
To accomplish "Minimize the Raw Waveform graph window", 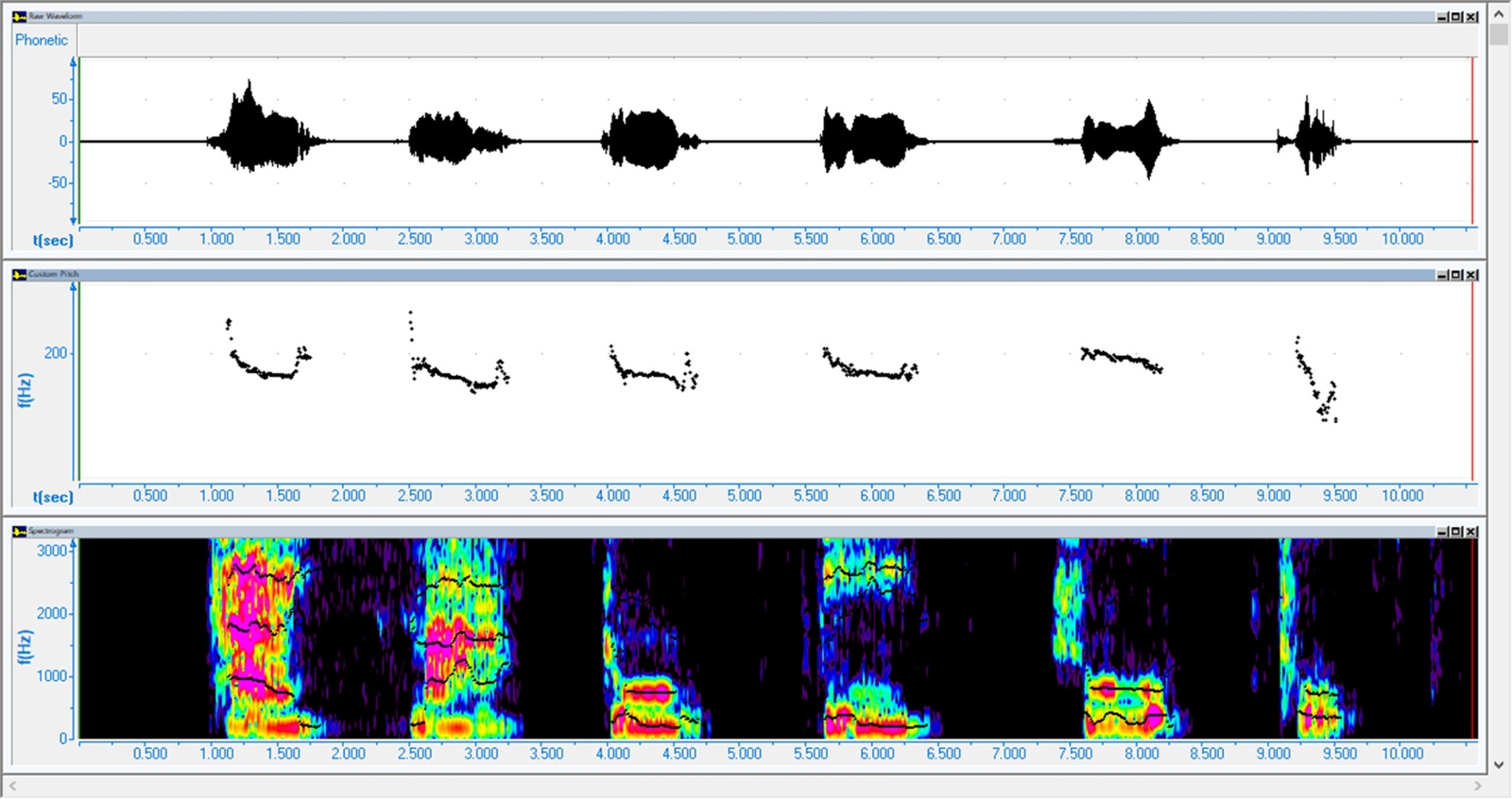I will 1442,17.
